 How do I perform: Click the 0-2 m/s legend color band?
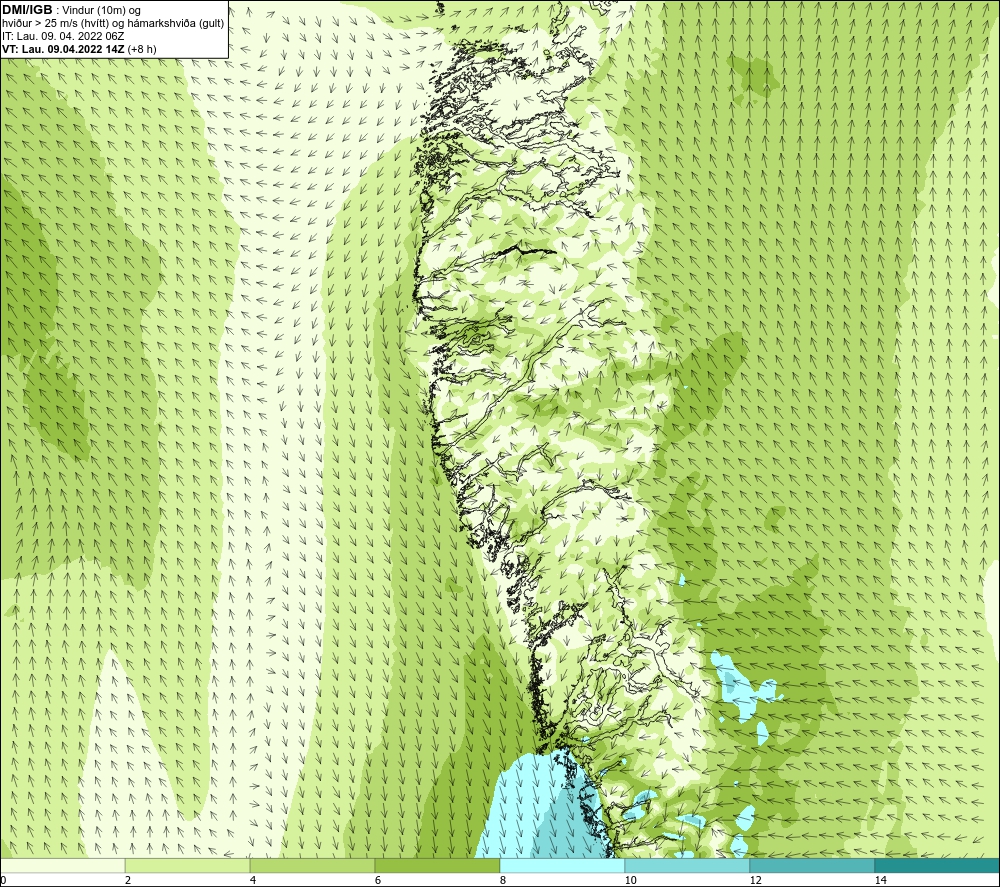tap(62, 865)
